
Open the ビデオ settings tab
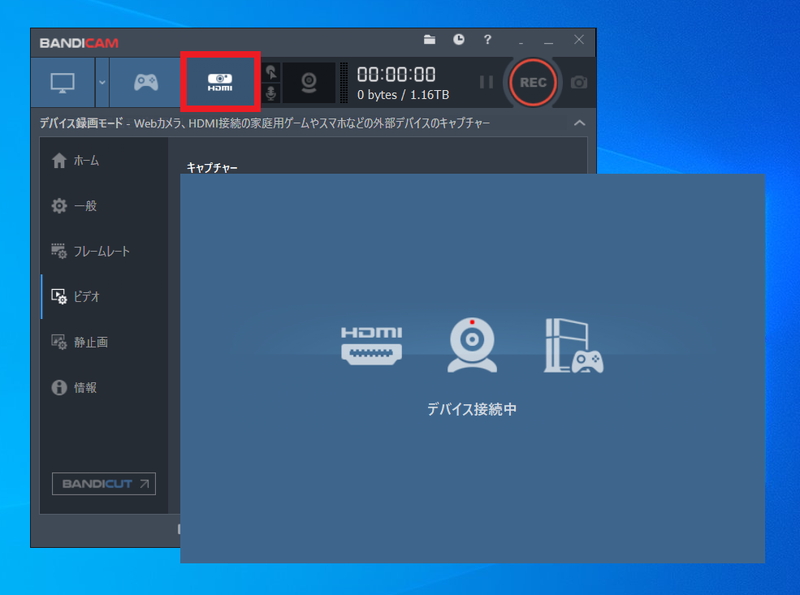pyautogui.click(x=104, y=296)
